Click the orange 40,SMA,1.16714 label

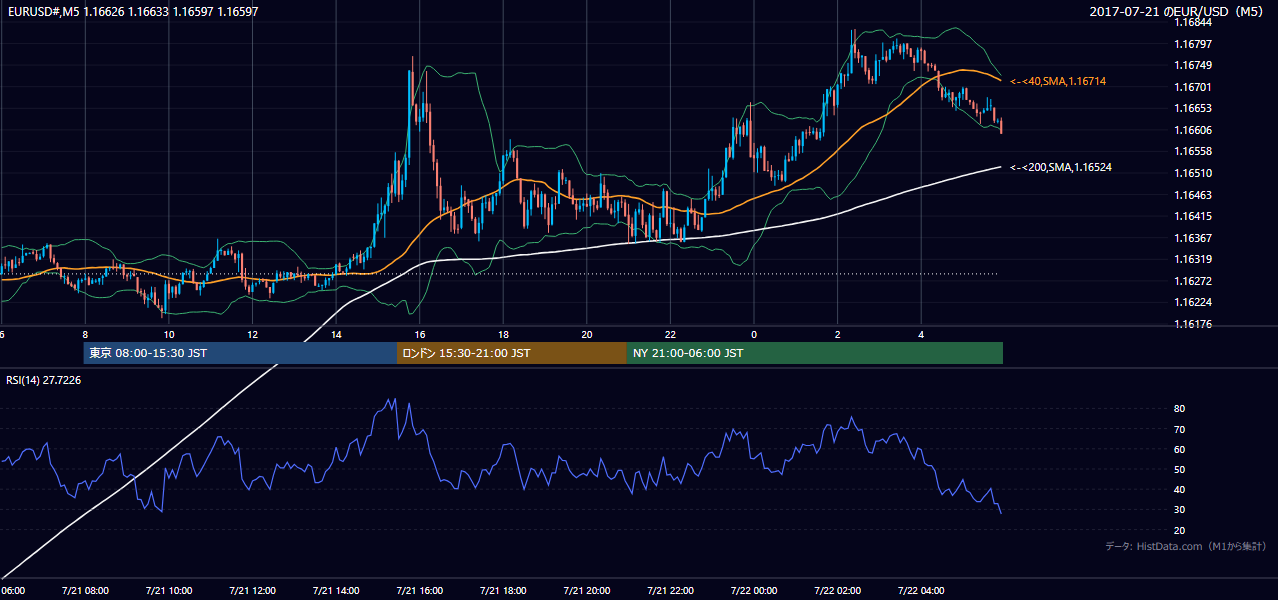pos(1058,81)
